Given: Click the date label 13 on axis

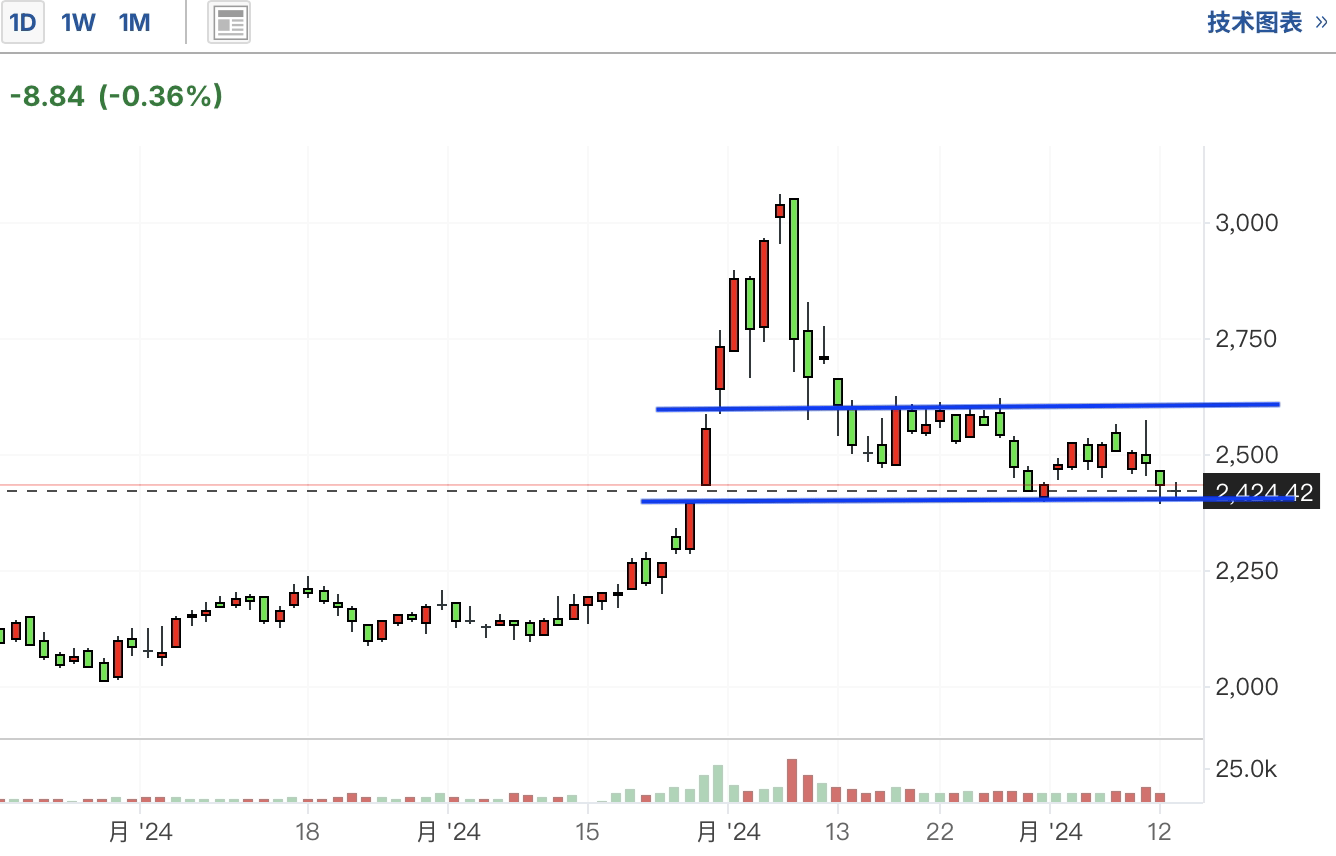Looking at the screenshot, I should (836, 832).
